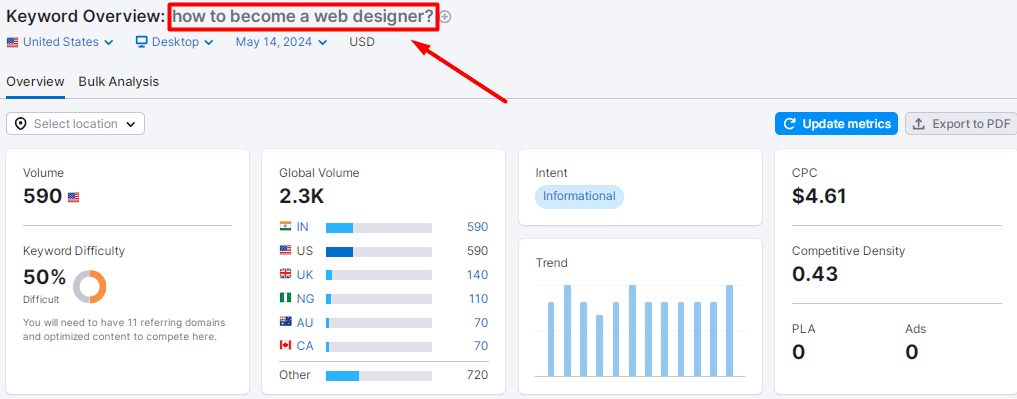Switch to the Overview tab
1017x399 pixels.
click(x=36, y=82)
